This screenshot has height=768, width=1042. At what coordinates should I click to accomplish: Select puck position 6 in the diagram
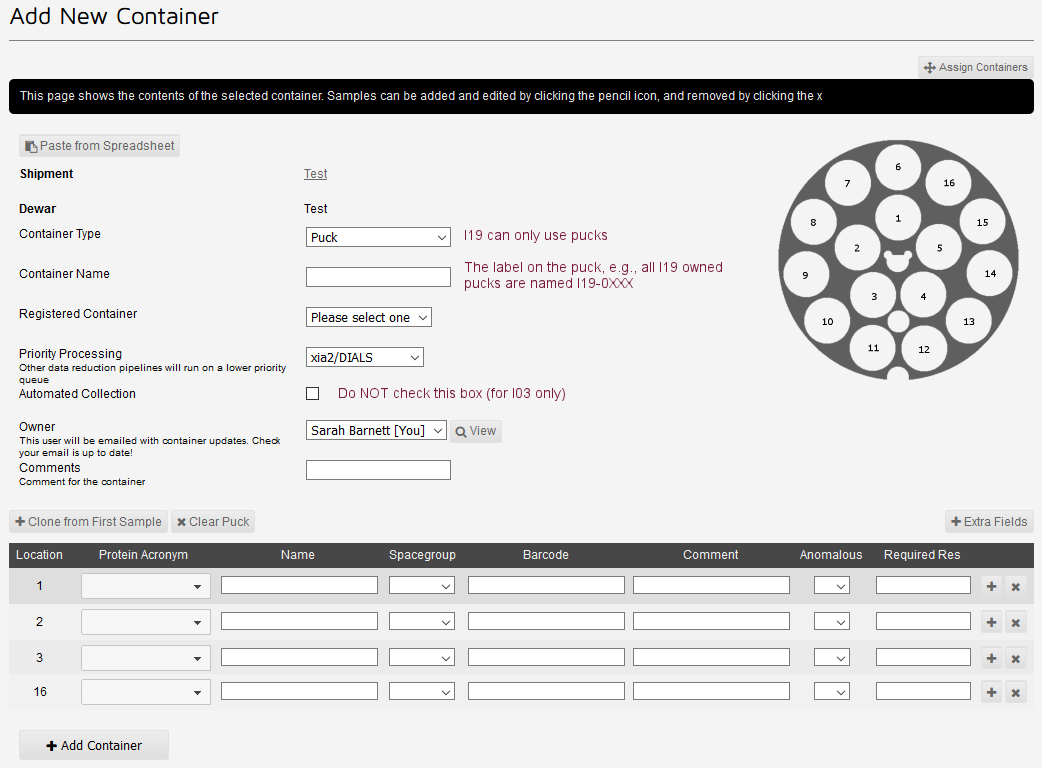pyautogui.click(x=898, y=167)
